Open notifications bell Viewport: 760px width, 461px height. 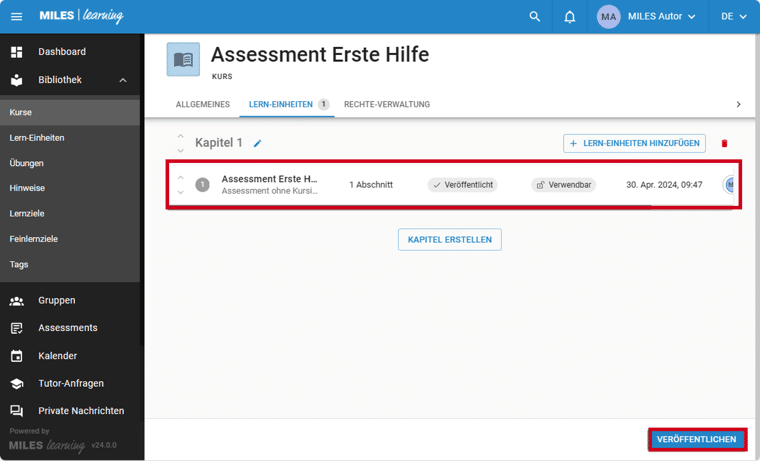point(570,17)
